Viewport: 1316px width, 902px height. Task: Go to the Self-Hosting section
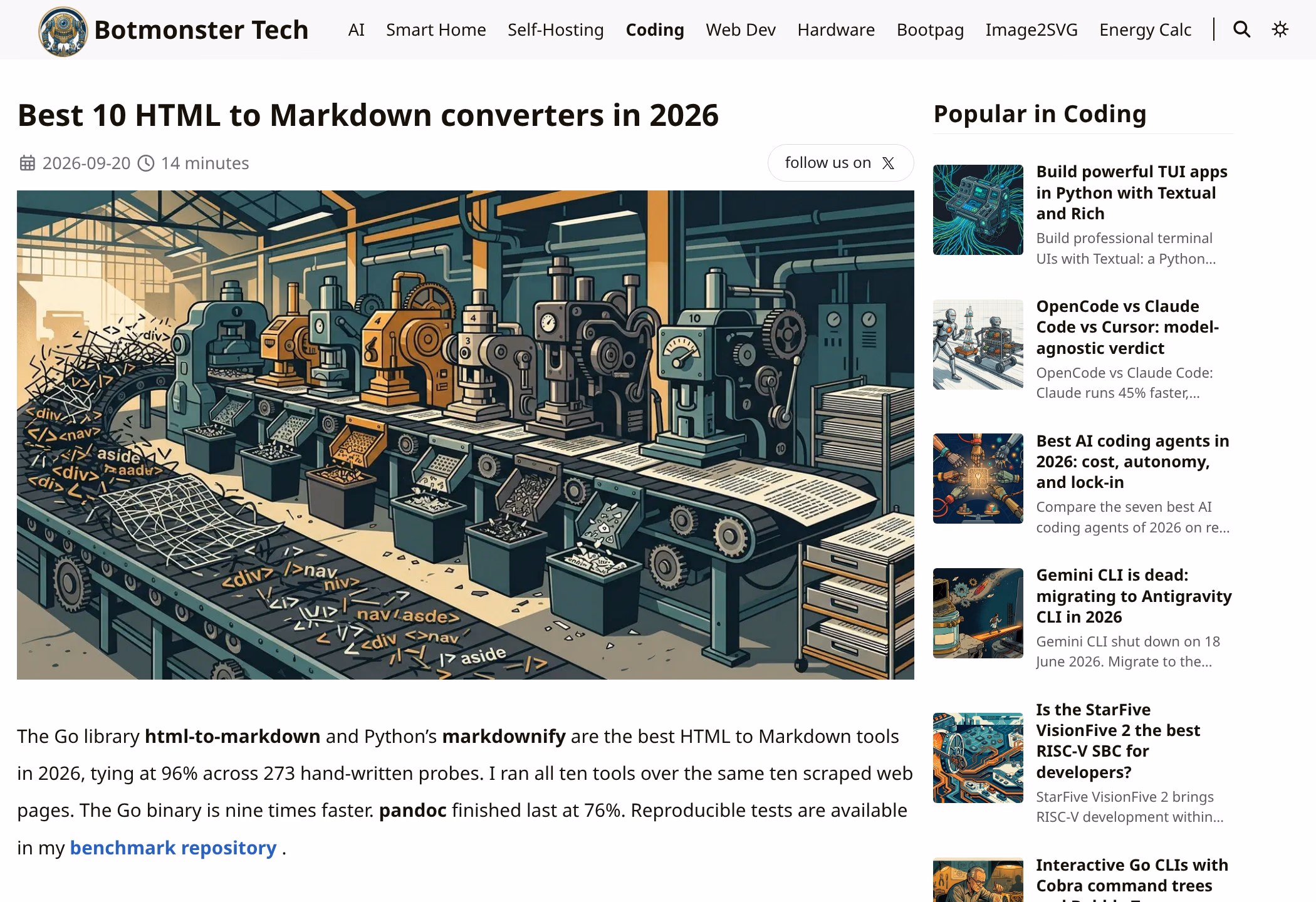coord(555,29)
